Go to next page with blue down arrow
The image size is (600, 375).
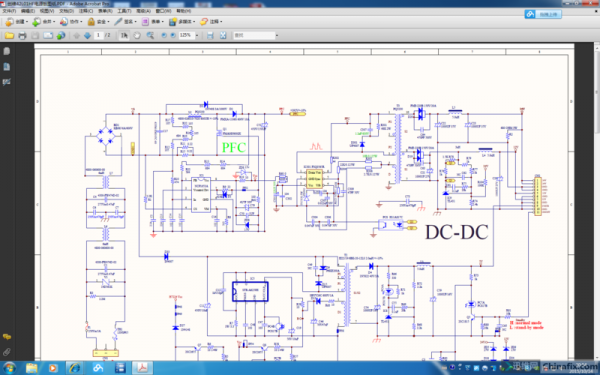pyautogui.click(x=88, y=36)
